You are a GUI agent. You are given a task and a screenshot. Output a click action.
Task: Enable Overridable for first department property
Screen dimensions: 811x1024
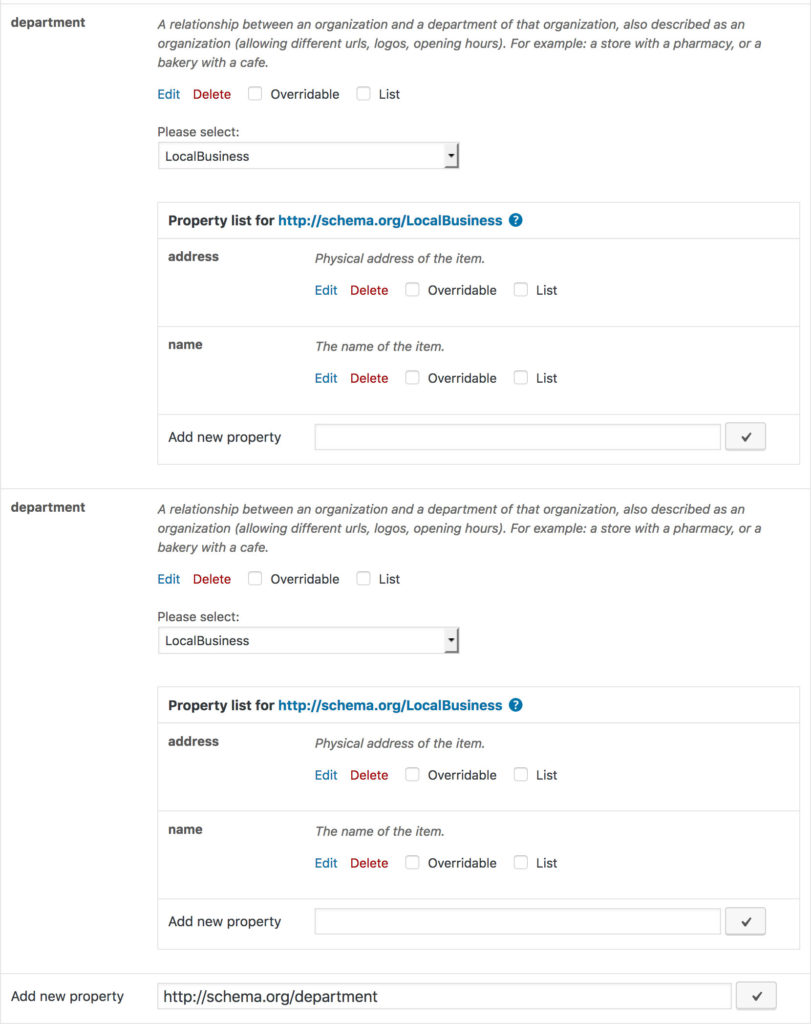click(255, 94)
